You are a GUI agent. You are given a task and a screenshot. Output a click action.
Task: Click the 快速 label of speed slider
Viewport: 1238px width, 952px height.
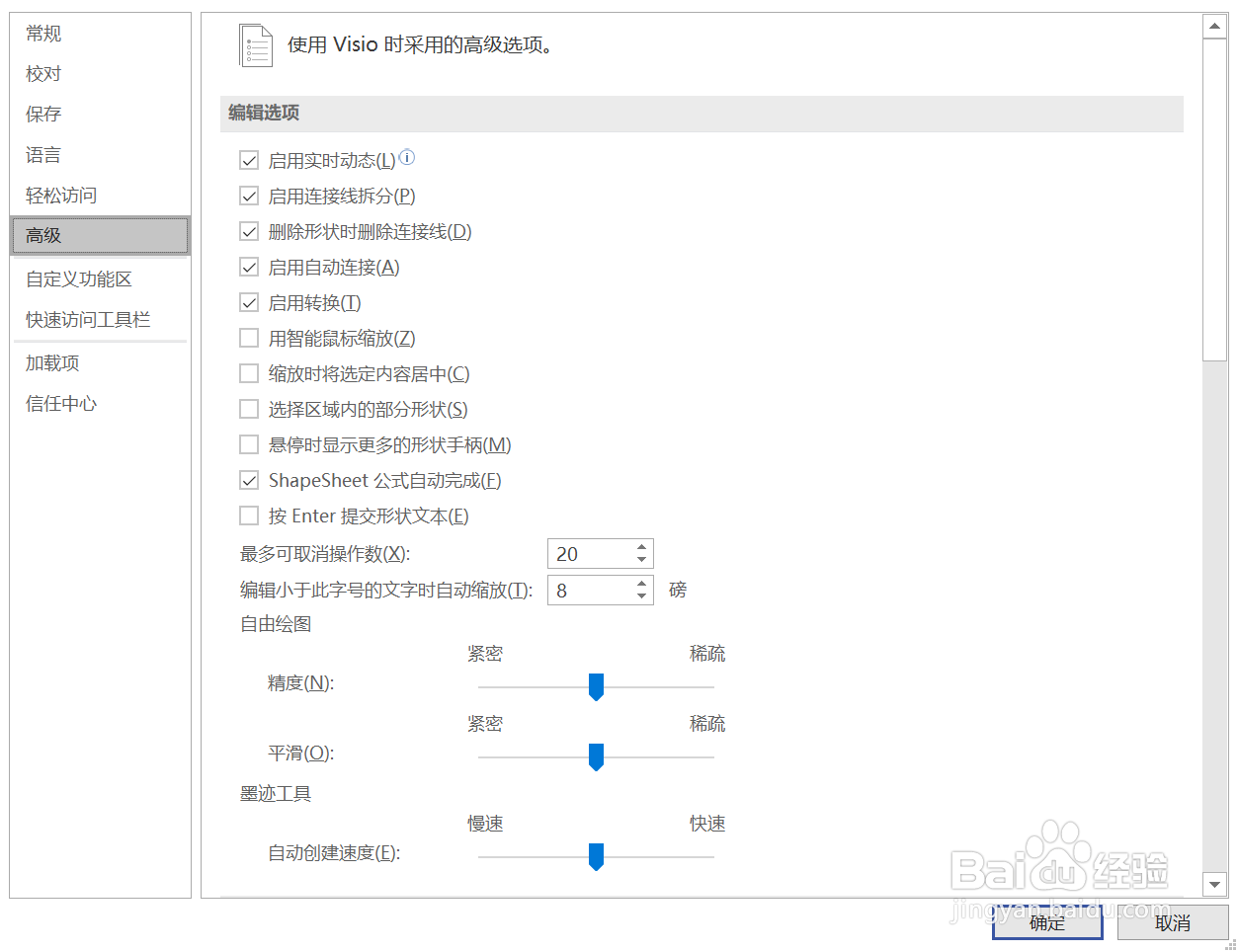tap(707, 824)
